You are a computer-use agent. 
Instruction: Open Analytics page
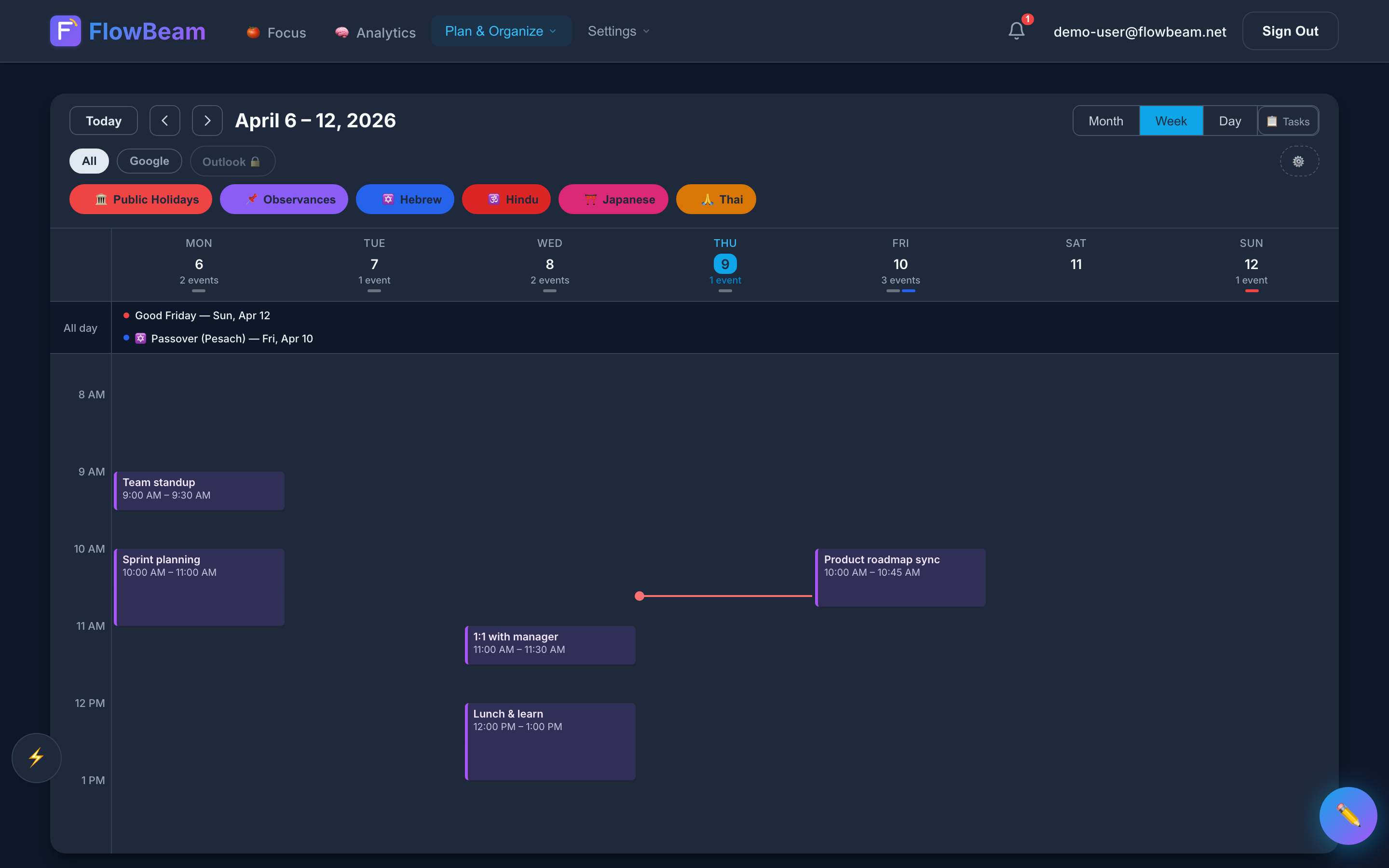375,32
